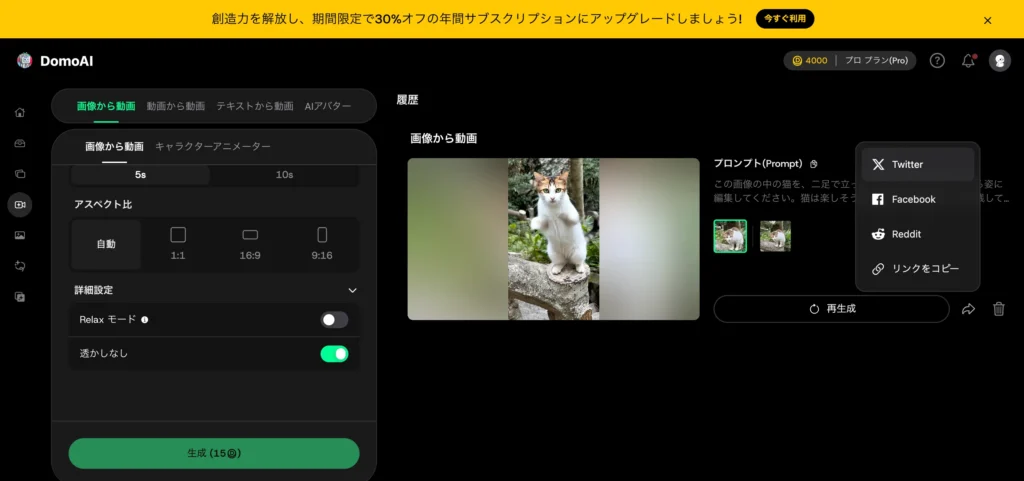Select the first green-bordered cat thumbnail
The image size is (1024, 481).
click(730, 236)
